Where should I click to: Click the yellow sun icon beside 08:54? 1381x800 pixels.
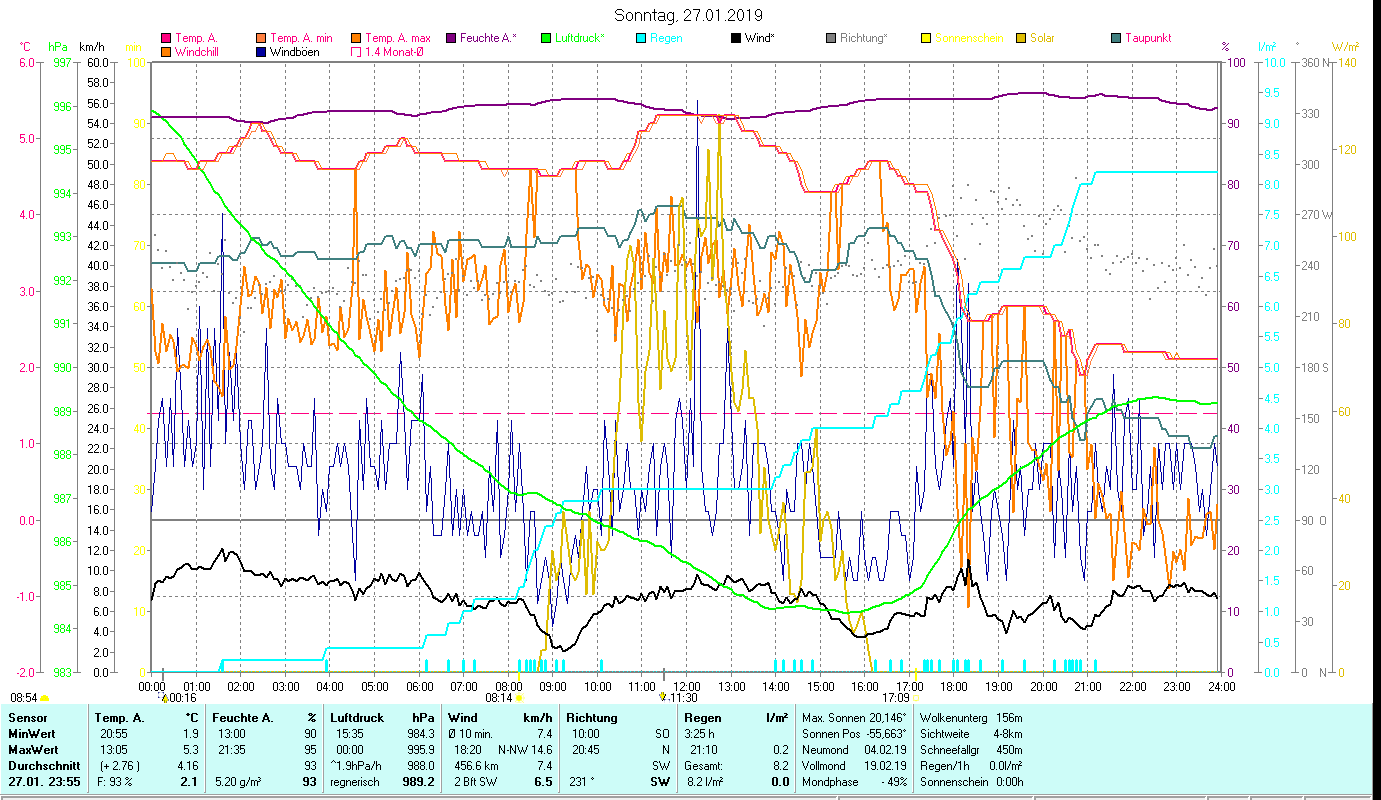click(x=45, y=698)
